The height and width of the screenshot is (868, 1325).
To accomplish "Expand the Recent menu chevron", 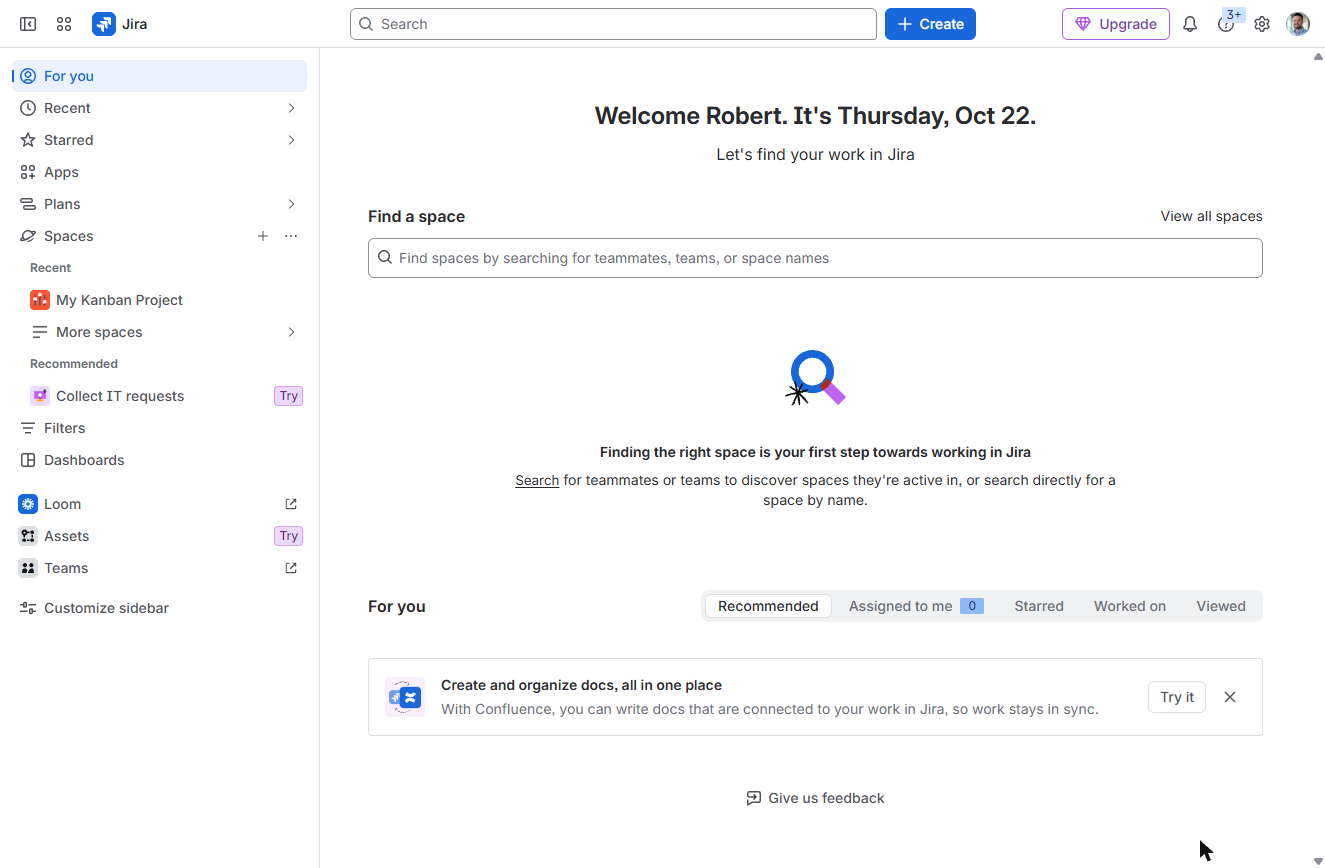I will point(291,108).
